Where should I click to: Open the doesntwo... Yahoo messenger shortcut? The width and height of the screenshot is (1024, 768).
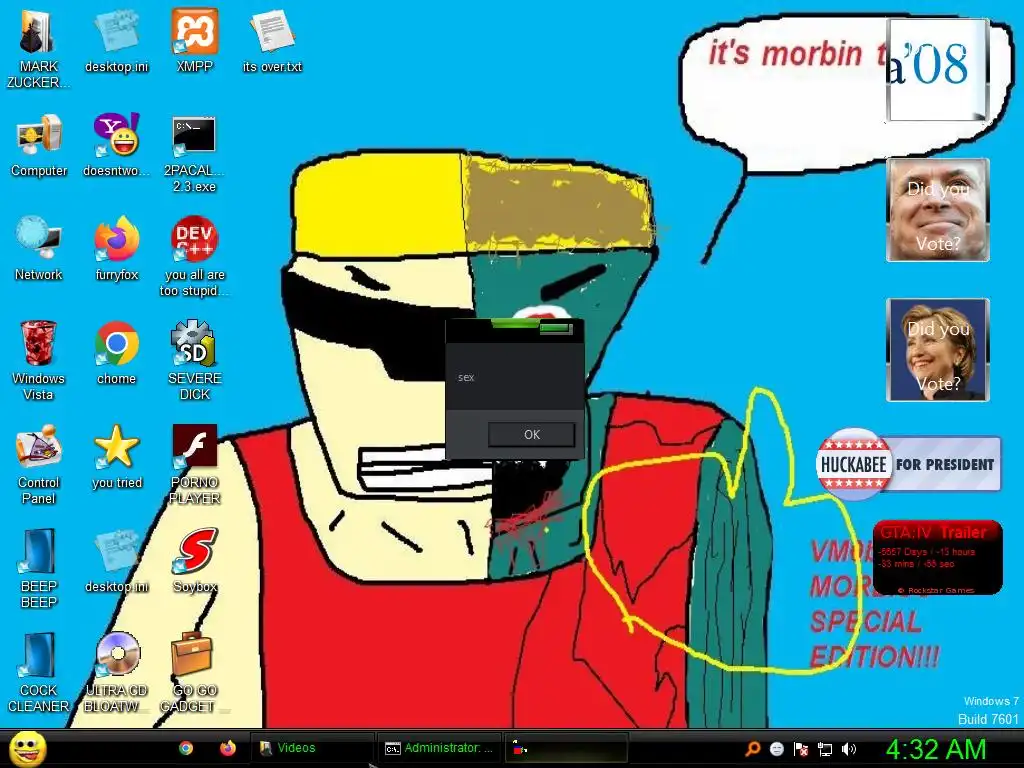point(116,146)
